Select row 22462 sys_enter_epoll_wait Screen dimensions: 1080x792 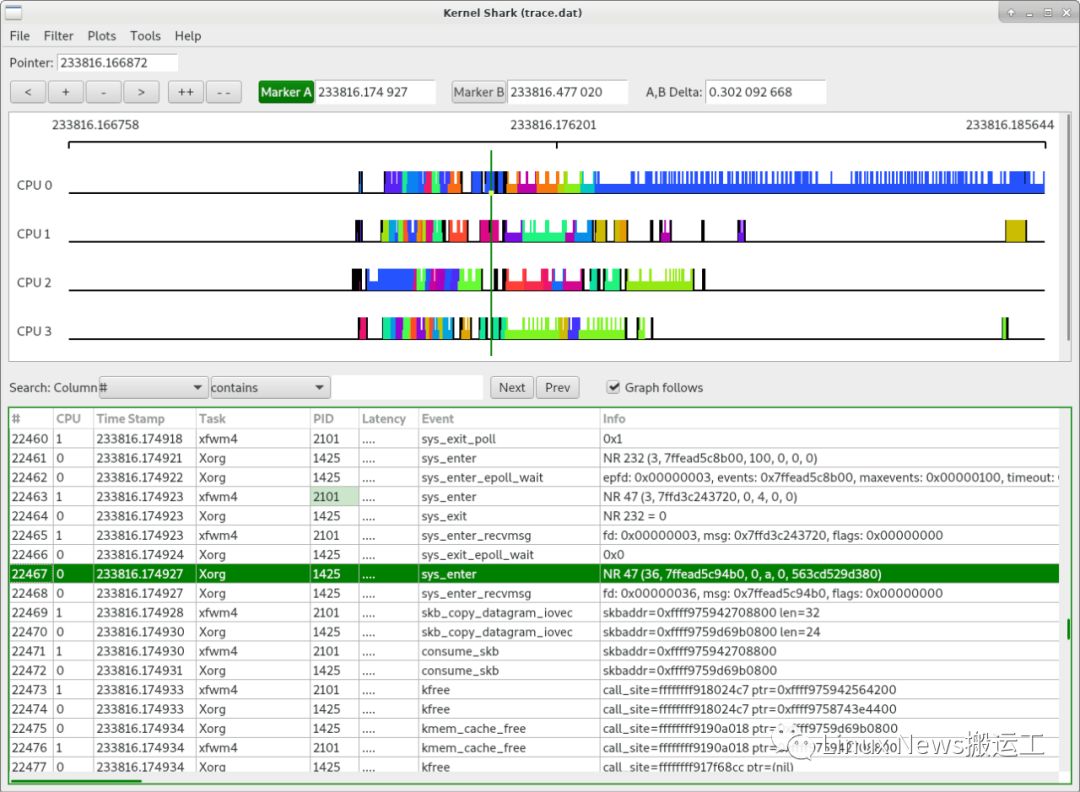534,477
